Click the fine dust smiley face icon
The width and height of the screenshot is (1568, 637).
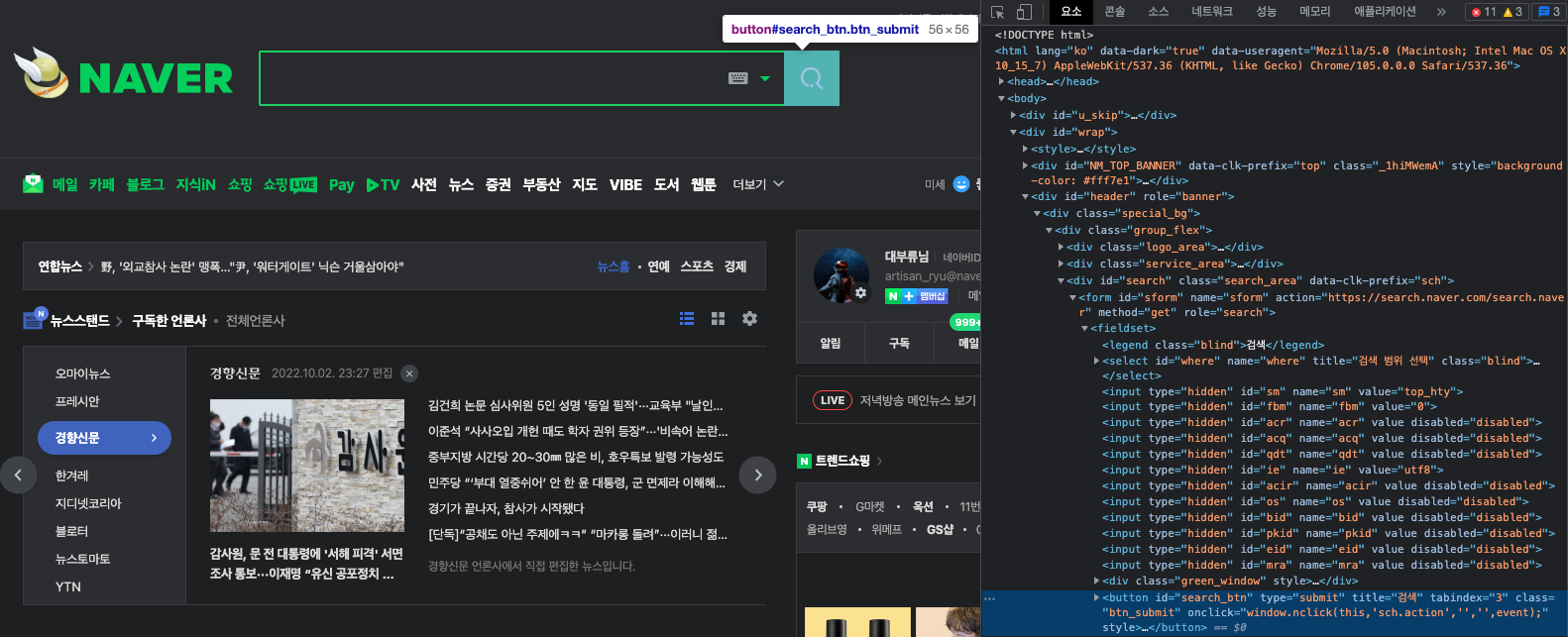(x=960, y=184)
